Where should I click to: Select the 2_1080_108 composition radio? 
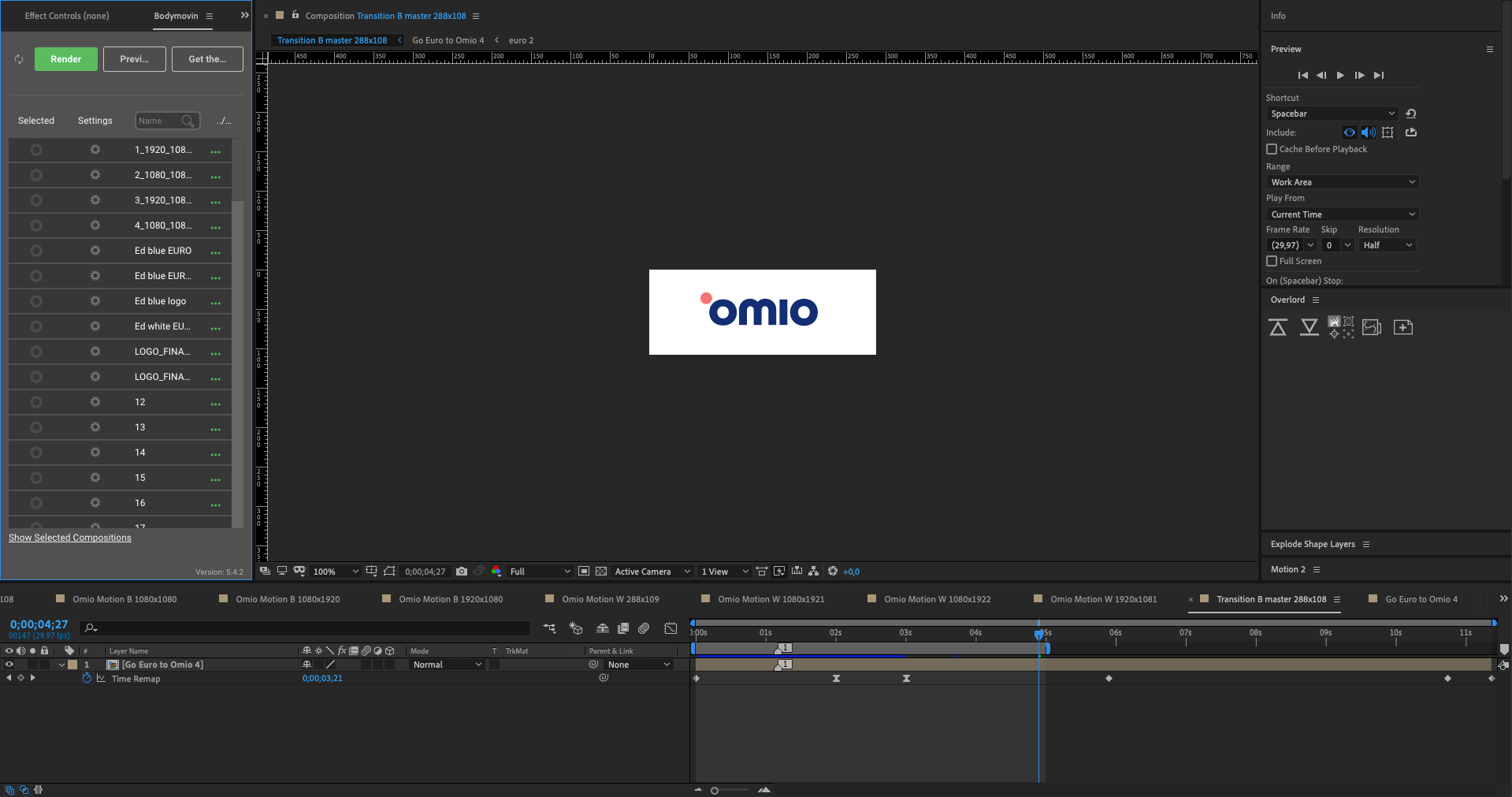coord(36,175)
